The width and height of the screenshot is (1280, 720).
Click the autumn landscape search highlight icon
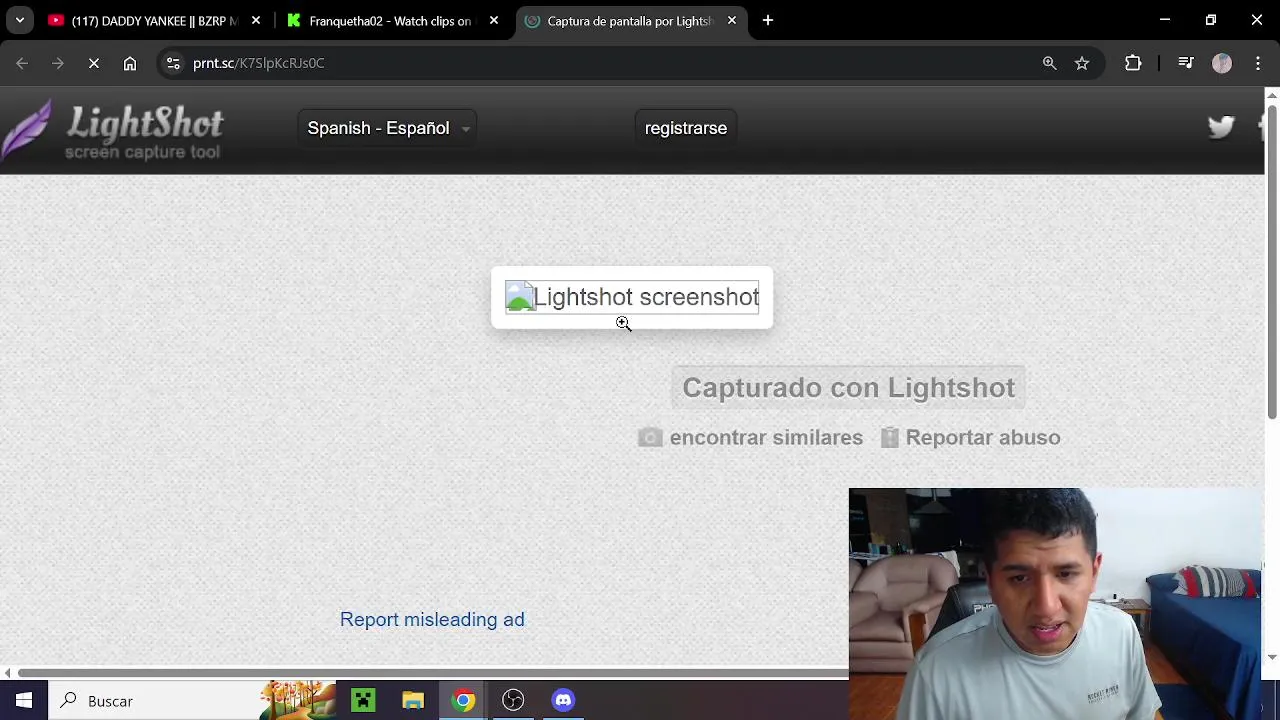298,701
